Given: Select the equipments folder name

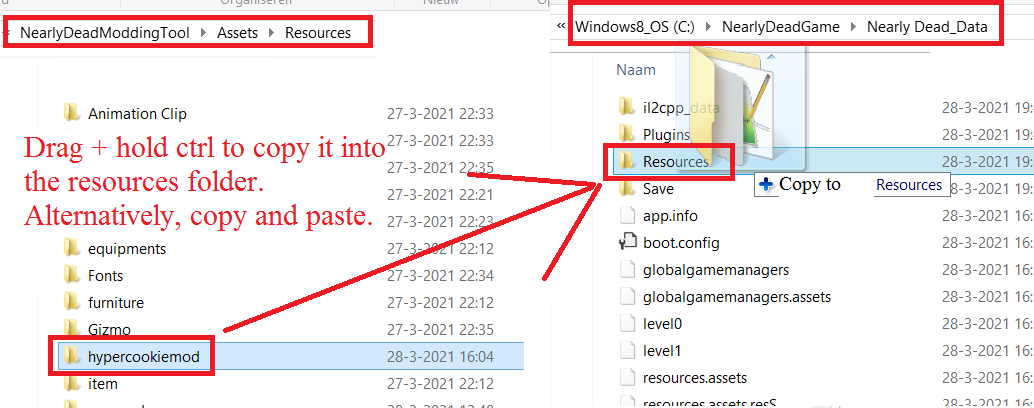Looking at the screenshot, I should [x=127, y=248].
